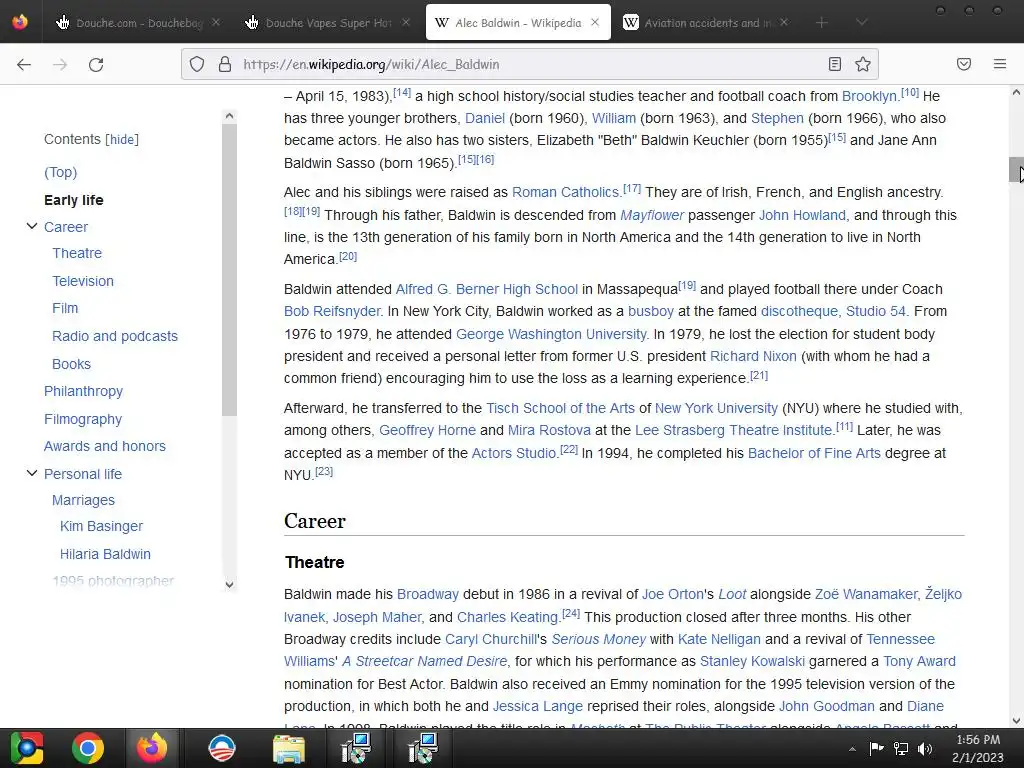
Task: Open Books contents entry
Action: coord(72,364)
